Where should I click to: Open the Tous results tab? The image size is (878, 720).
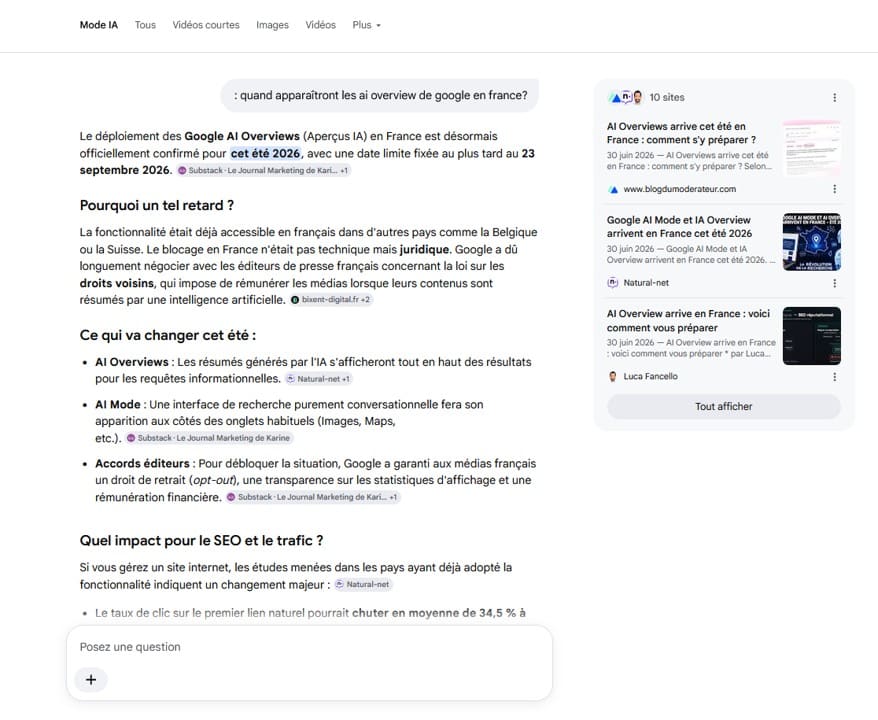[x=145, y=25]
